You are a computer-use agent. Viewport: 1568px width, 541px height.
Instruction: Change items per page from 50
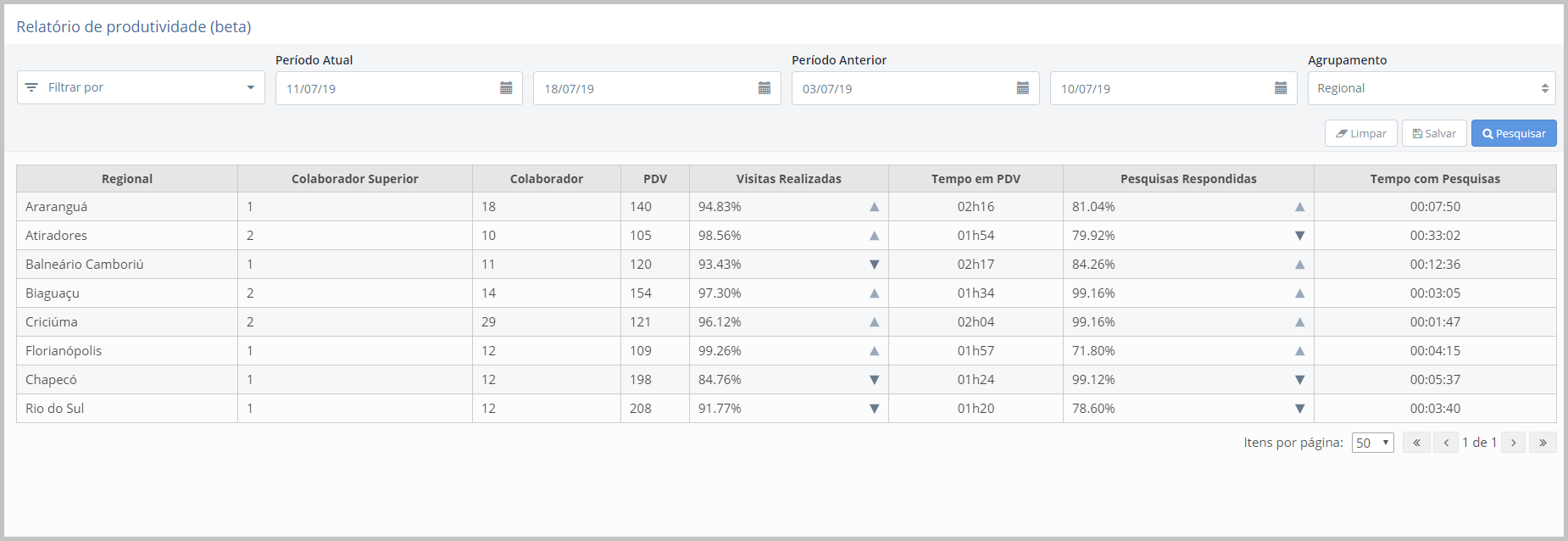pyautogui.click(x=1372, y=443)
